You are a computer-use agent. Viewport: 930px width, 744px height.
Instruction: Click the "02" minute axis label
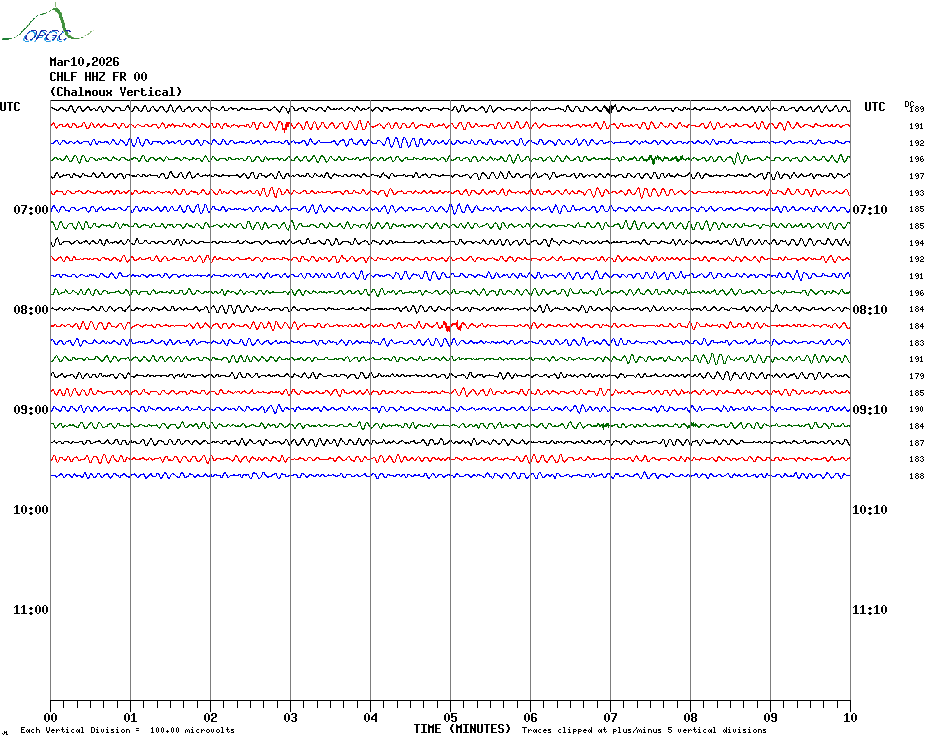(211, 718)
